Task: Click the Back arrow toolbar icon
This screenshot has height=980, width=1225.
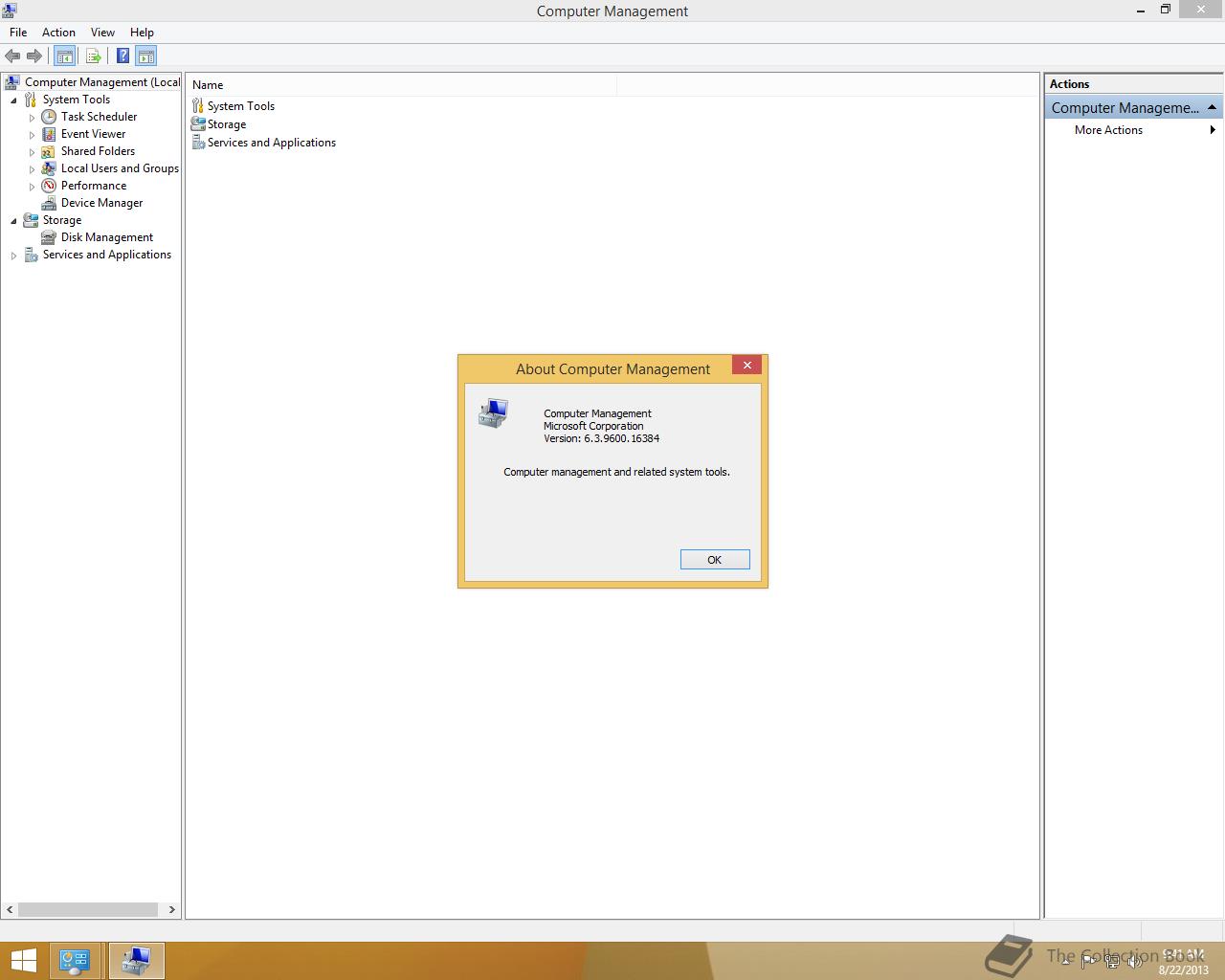Action: (x=12, y=56)
